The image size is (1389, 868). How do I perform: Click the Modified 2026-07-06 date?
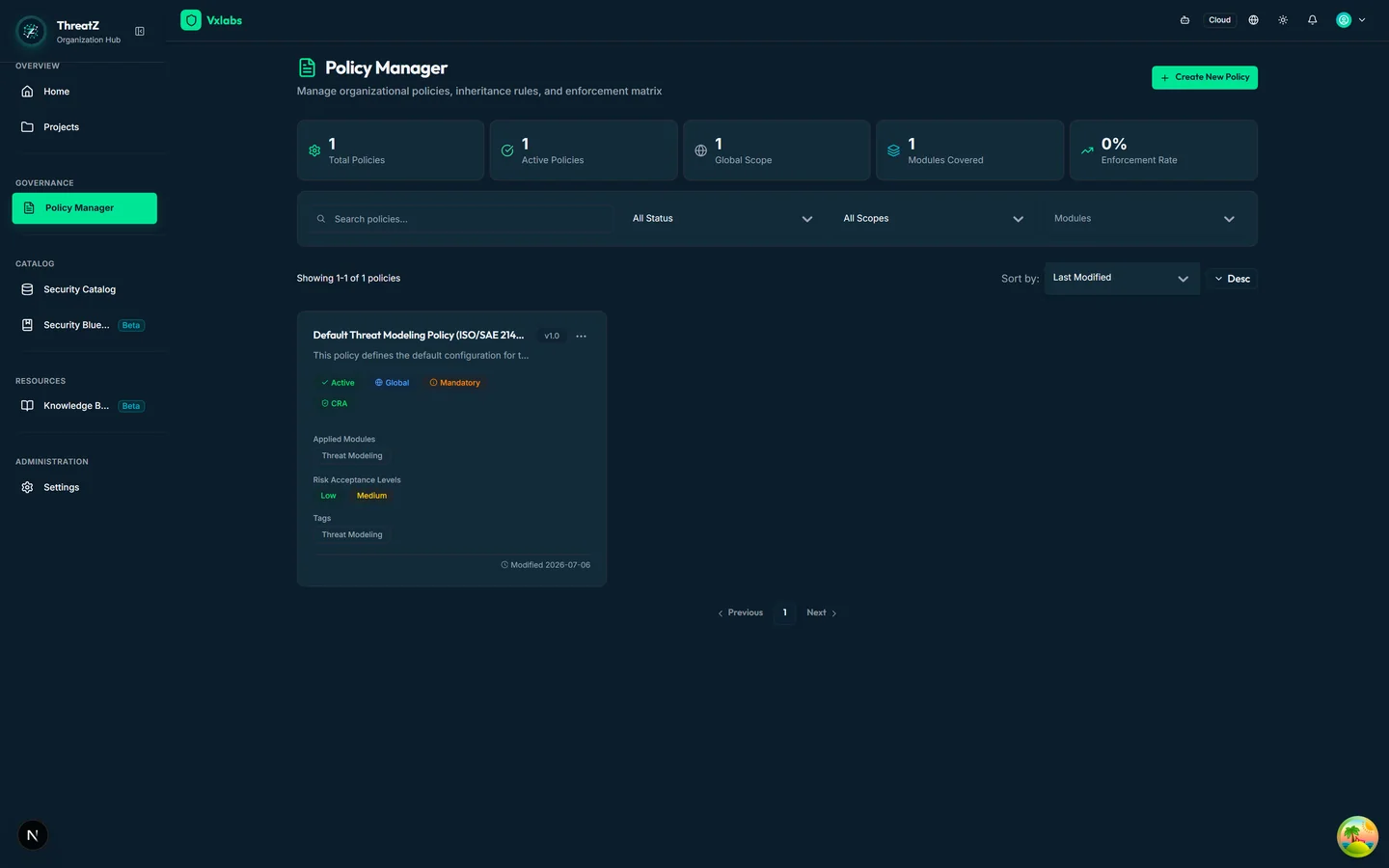(545, 565)
